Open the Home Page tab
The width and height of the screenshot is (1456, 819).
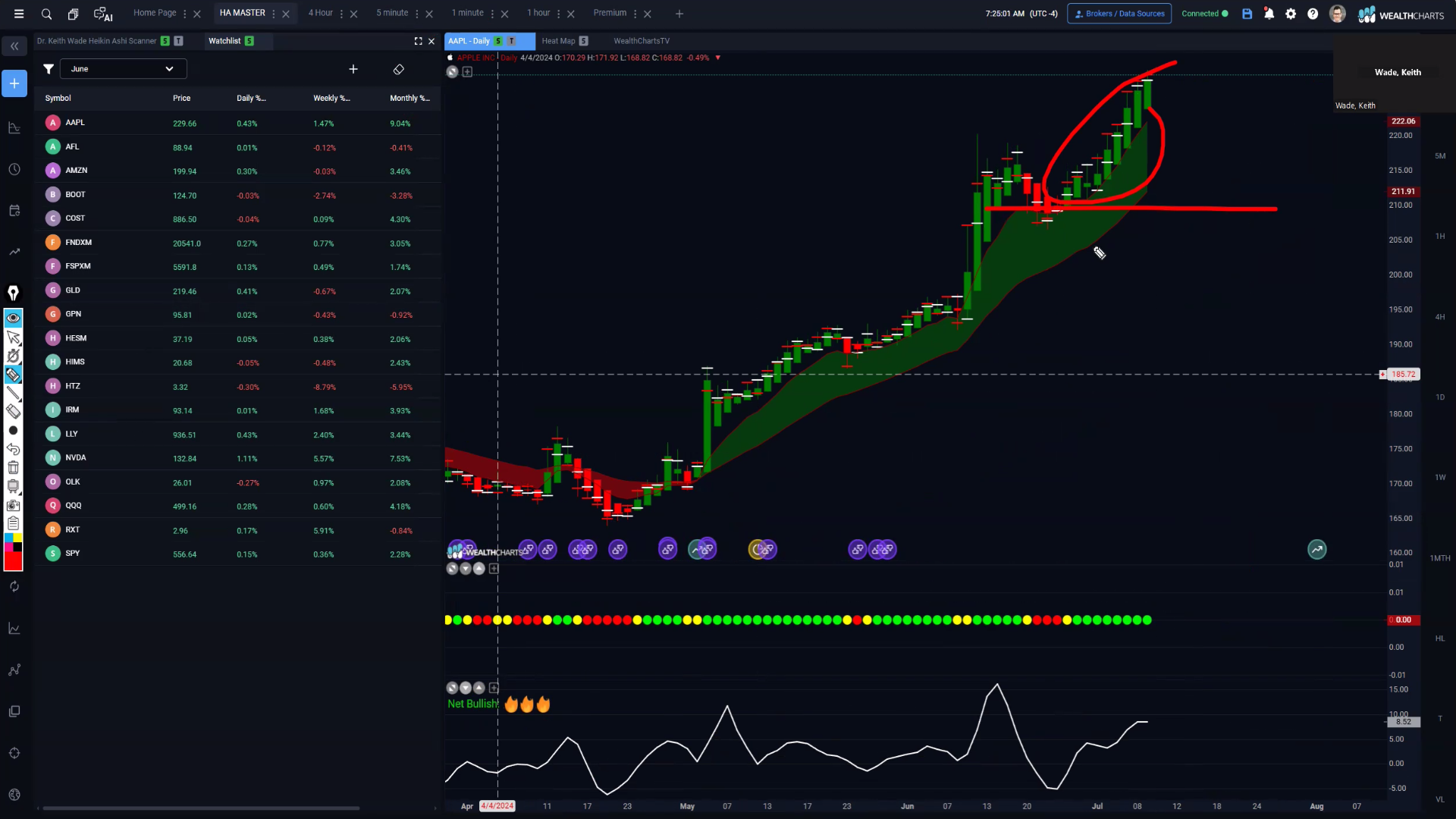155,13
